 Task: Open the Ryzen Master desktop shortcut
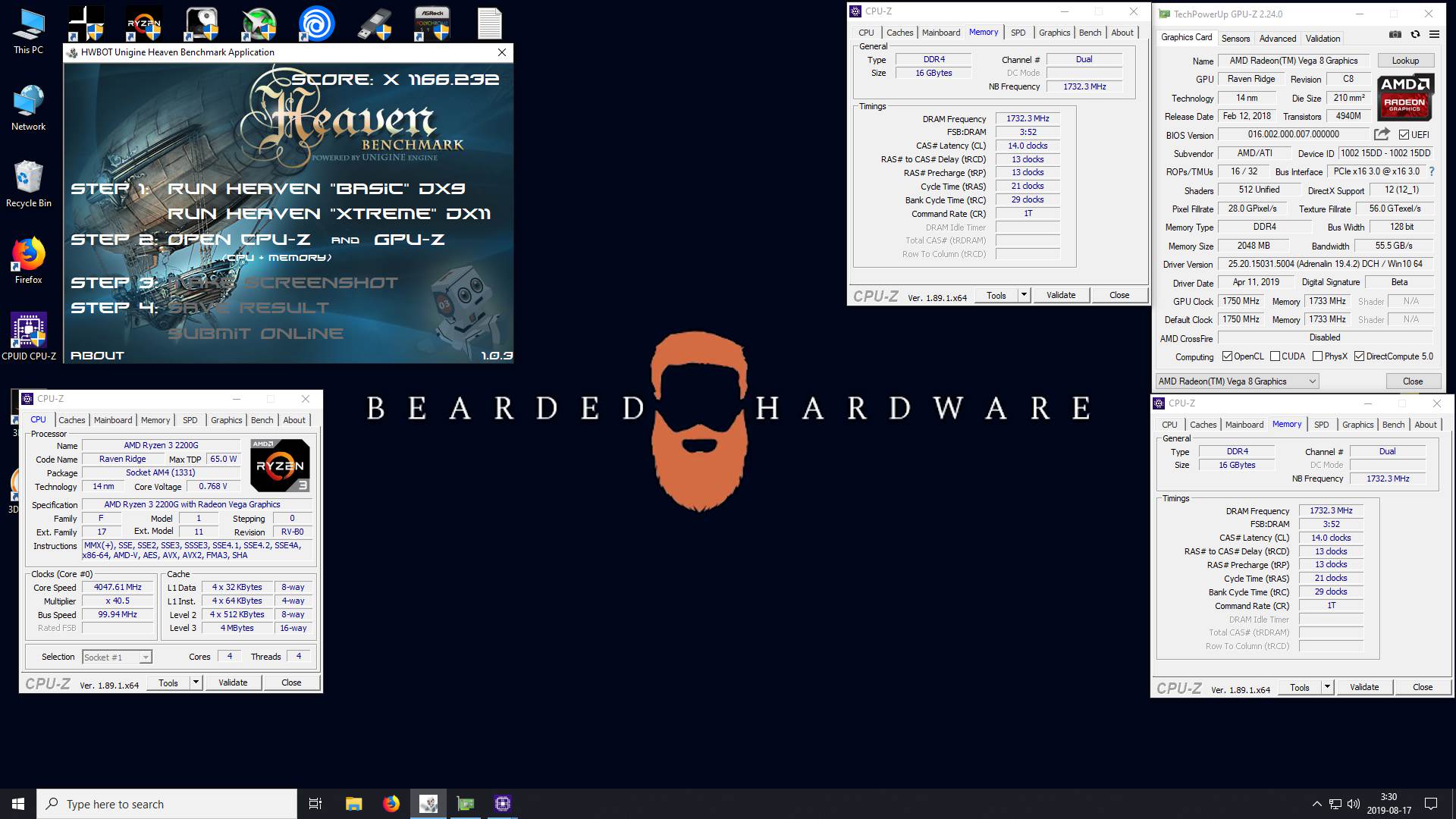pyautogui.click(x=144, y=24)
